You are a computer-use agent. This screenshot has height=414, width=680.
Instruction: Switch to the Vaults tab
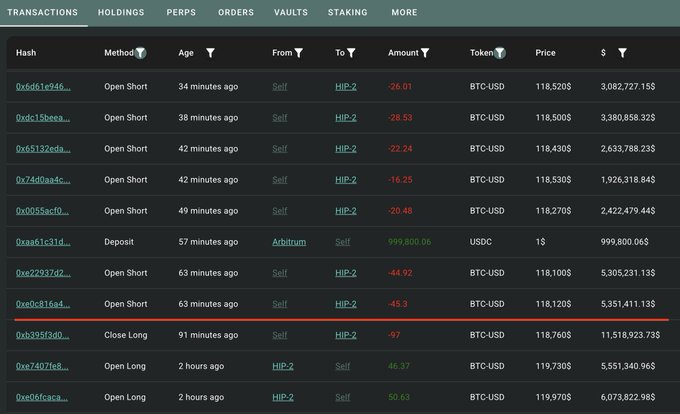(x=291, y=13)
